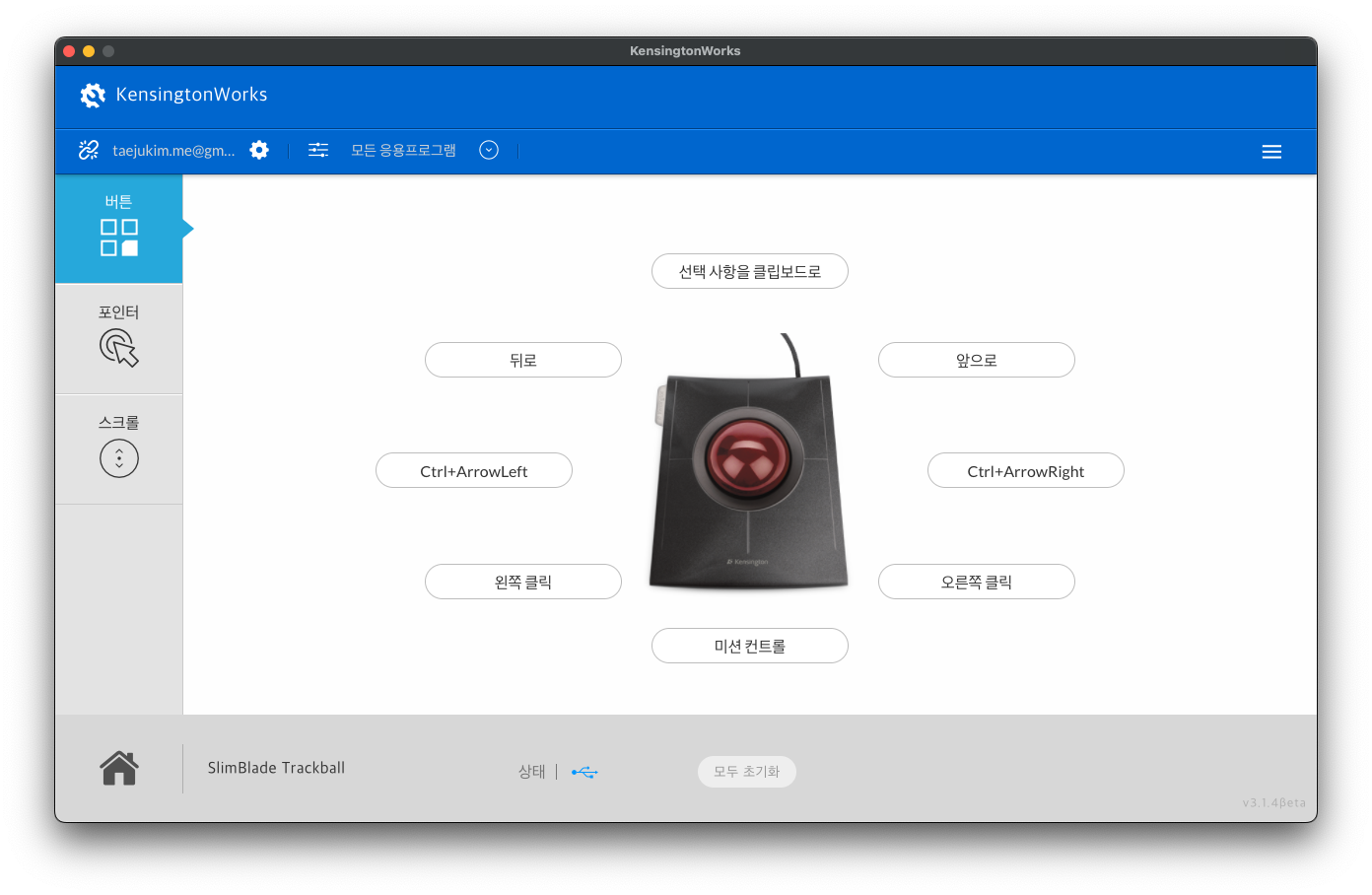Click the 왼쪽 클릭 button assignment

523,582
